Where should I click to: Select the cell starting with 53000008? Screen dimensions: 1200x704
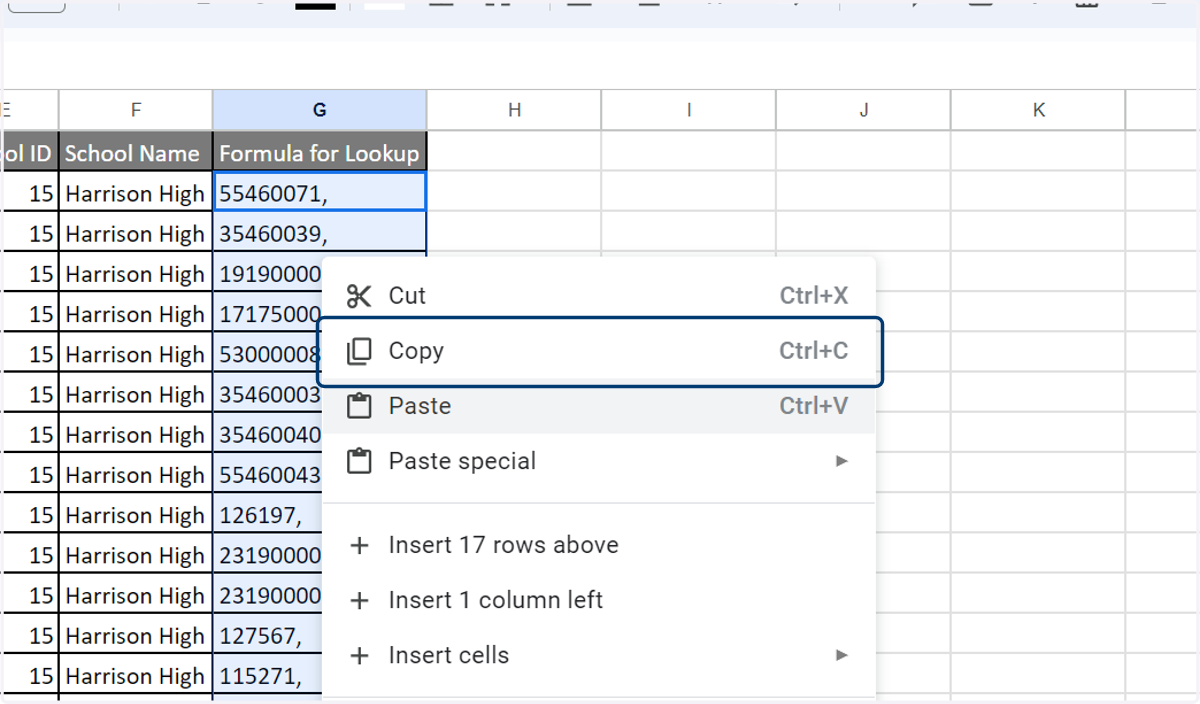point(268,354)
